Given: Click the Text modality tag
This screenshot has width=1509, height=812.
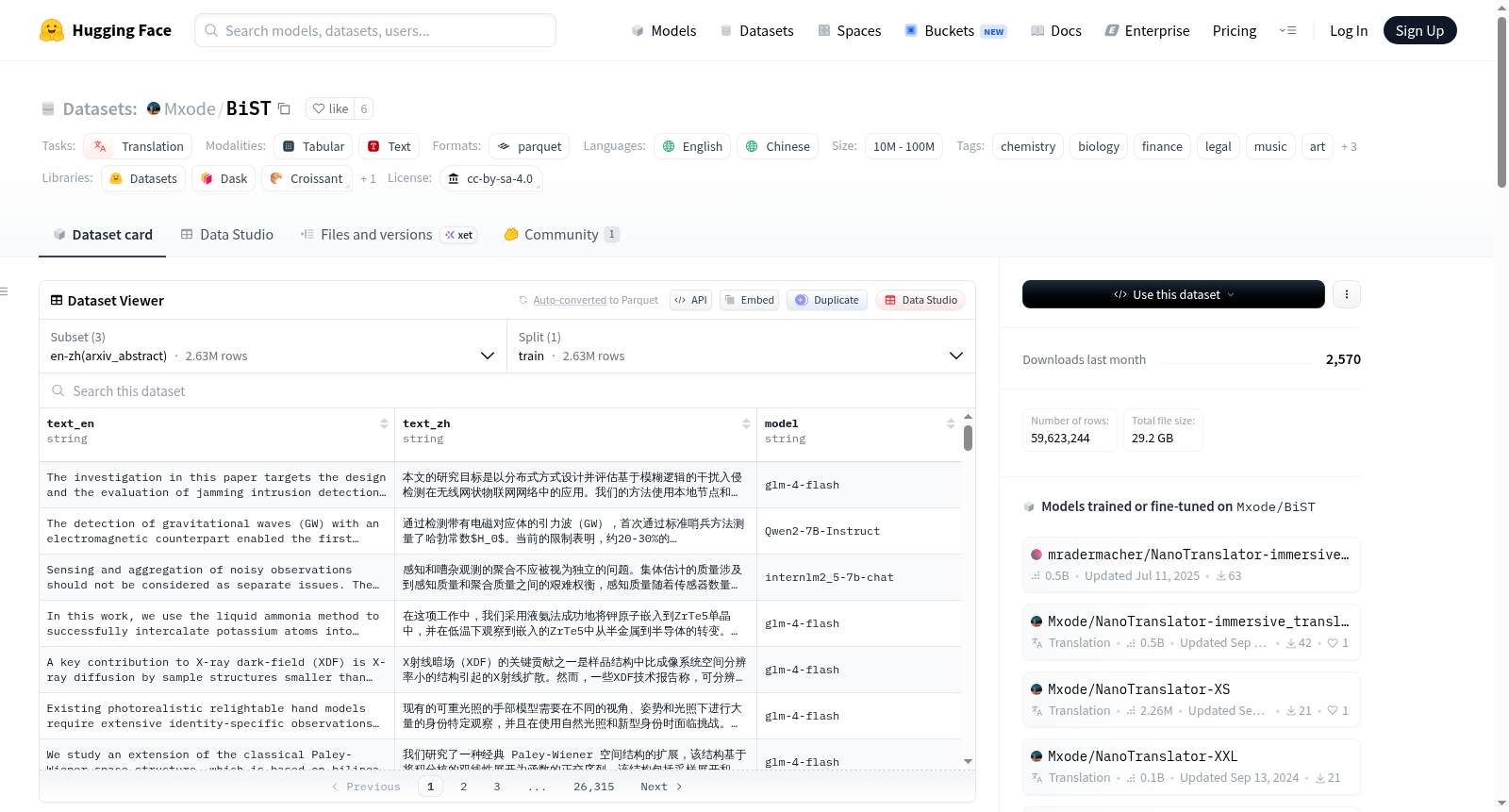Looking at the screenshot, I should point(389,146).
